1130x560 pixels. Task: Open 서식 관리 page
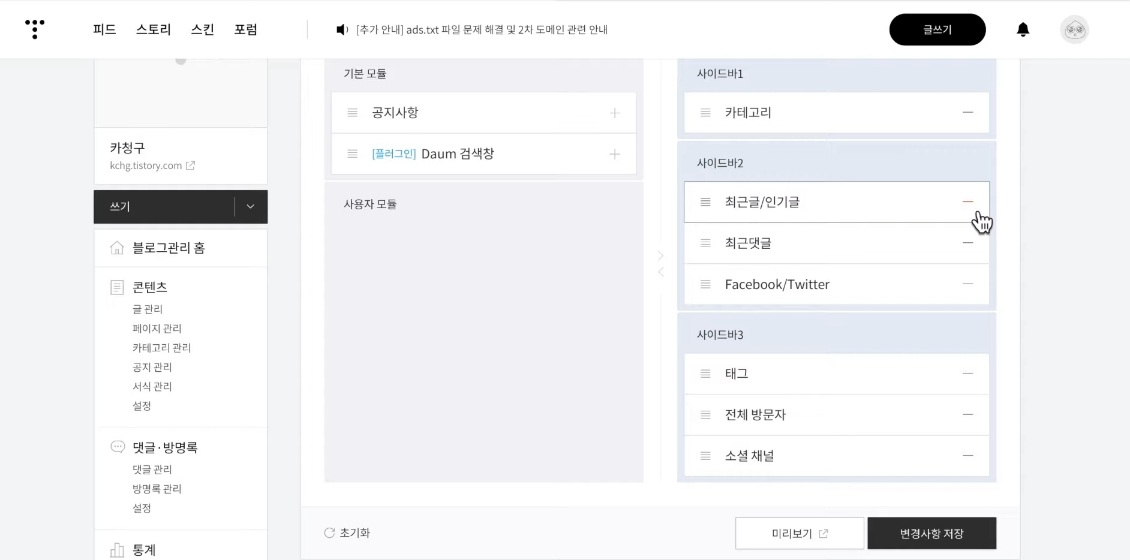(x=152, y=386)
